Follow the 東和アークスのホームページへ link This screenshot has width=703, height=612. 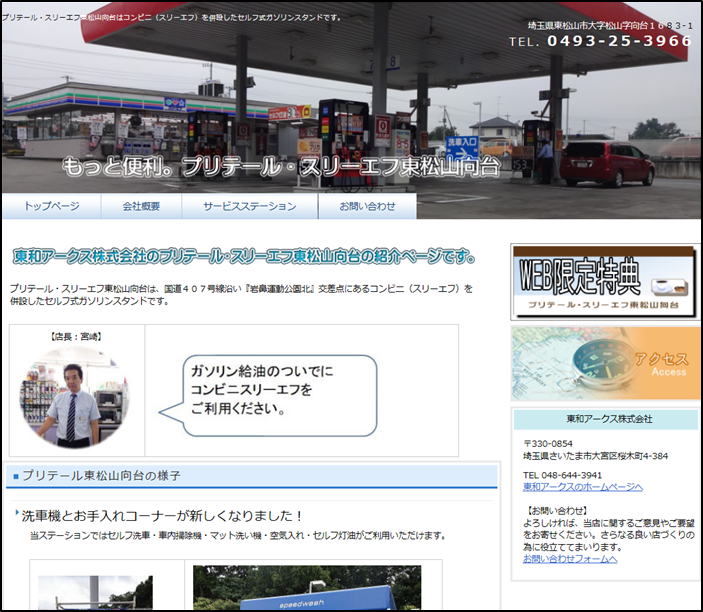click(x=582, y=487)
